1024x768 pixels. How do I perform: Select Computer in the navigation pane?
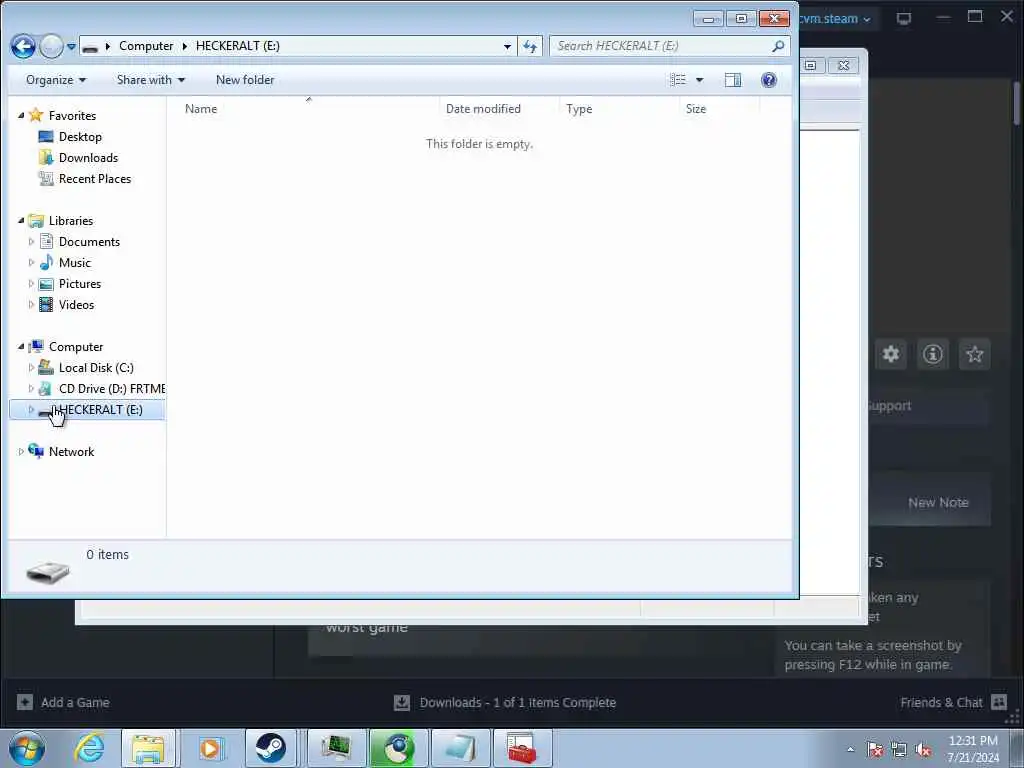(76, 347)
